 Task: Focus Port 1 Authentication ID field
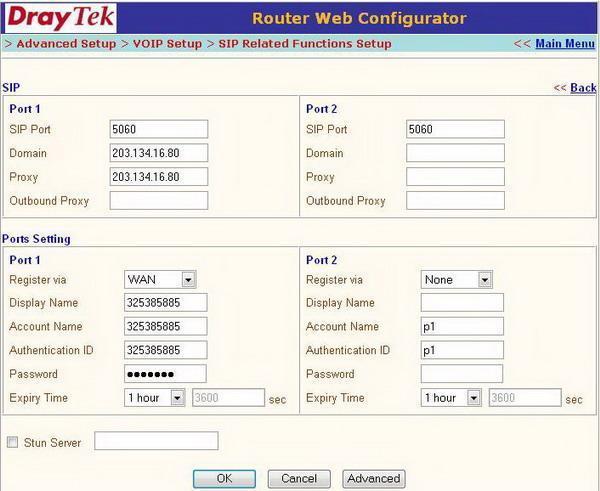(x=166, y=350)
